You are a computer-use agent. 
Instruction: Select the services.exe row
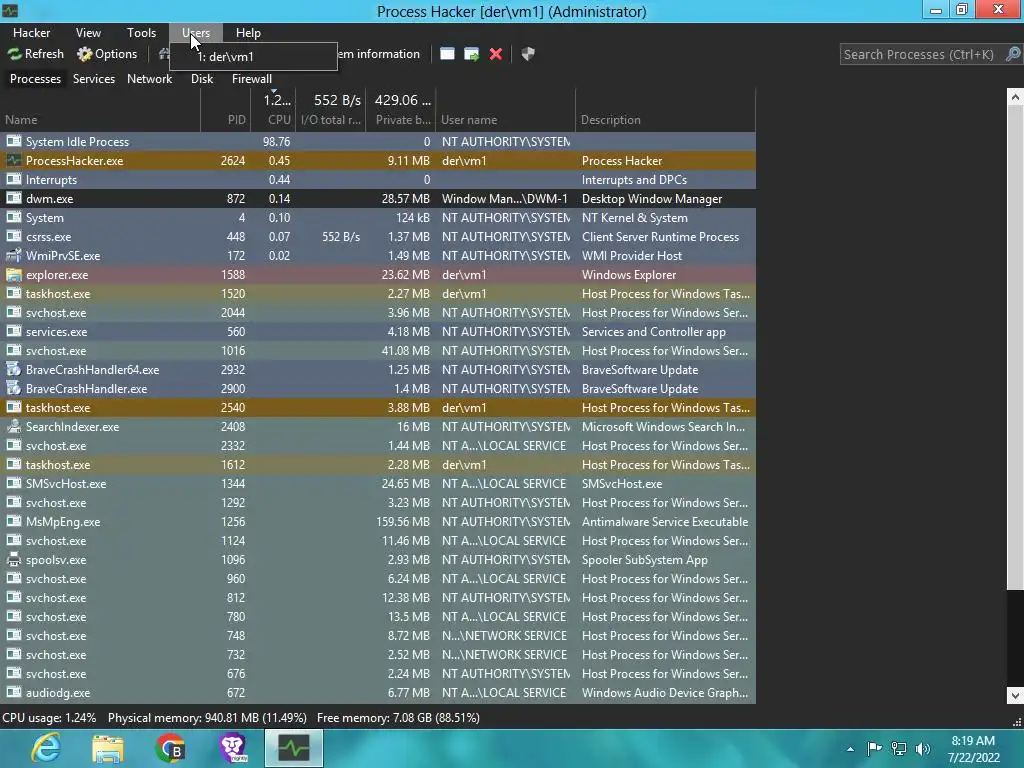pos(378,332)
